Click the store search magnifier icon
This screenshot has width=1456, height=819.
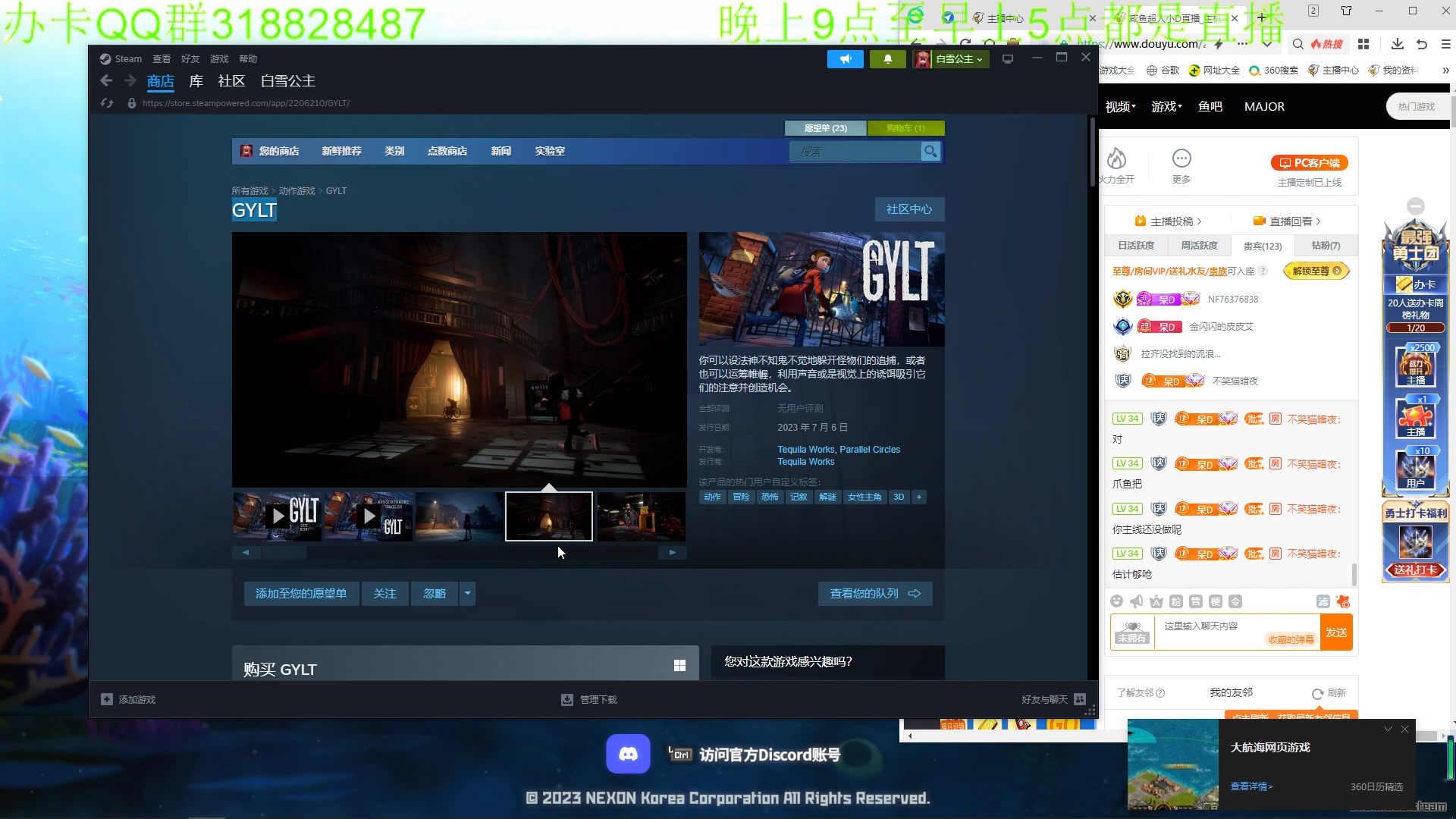(930, 152)
